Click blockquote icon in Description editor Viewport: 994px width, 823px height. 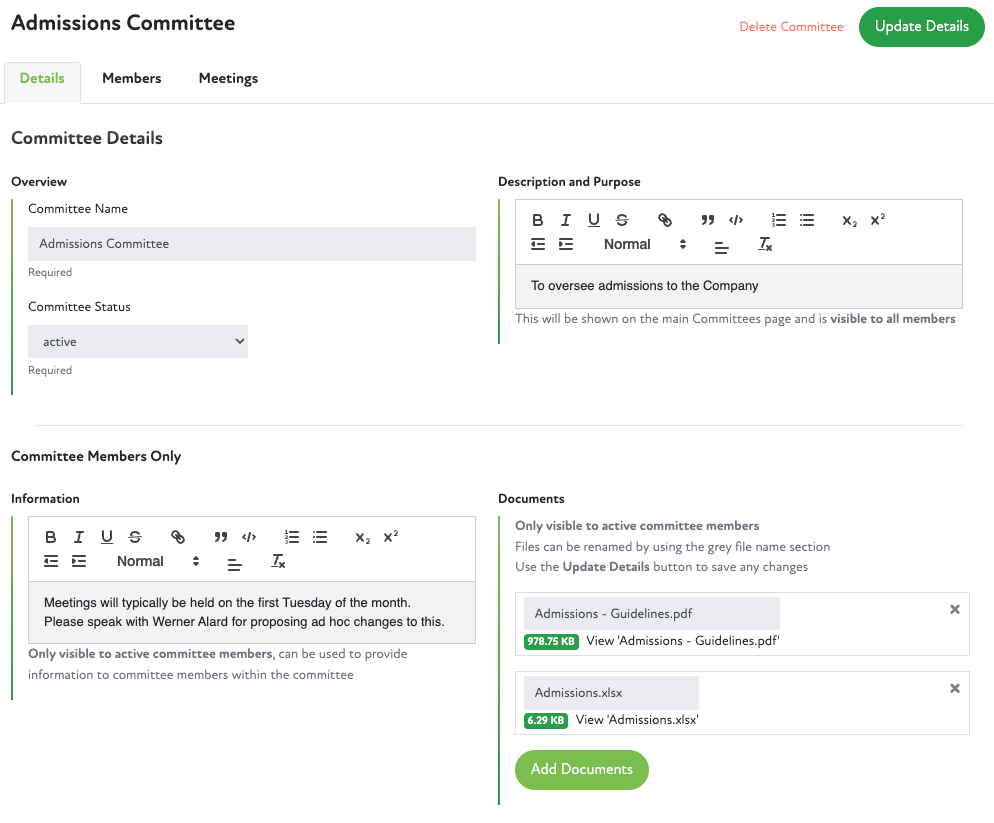[708, 220]
